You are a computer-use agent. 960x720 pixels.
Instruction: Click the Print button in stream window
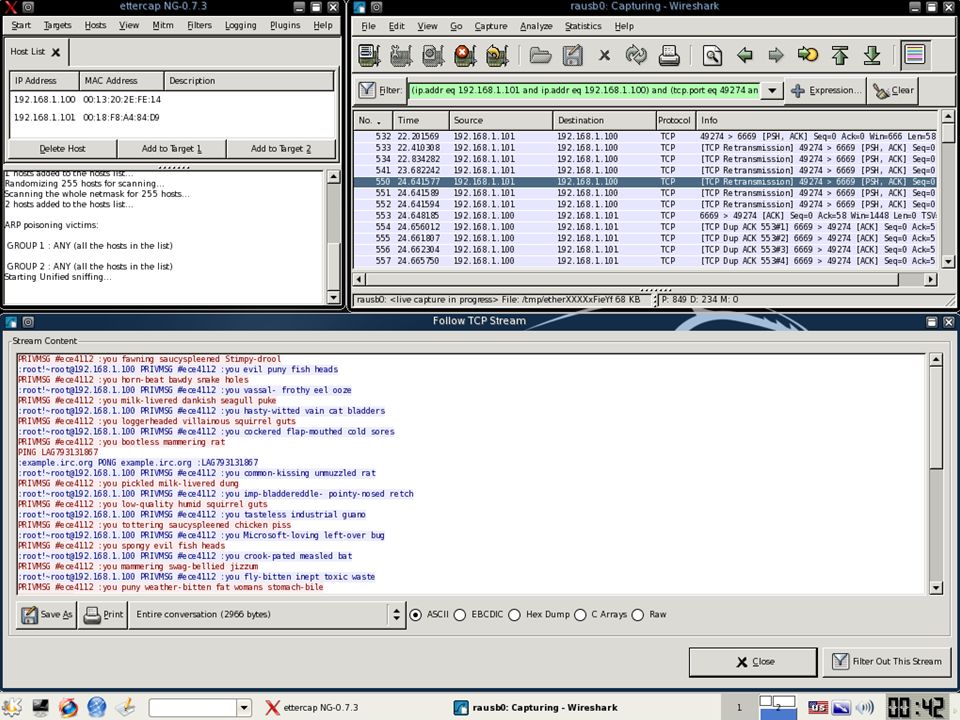(103, 614)
